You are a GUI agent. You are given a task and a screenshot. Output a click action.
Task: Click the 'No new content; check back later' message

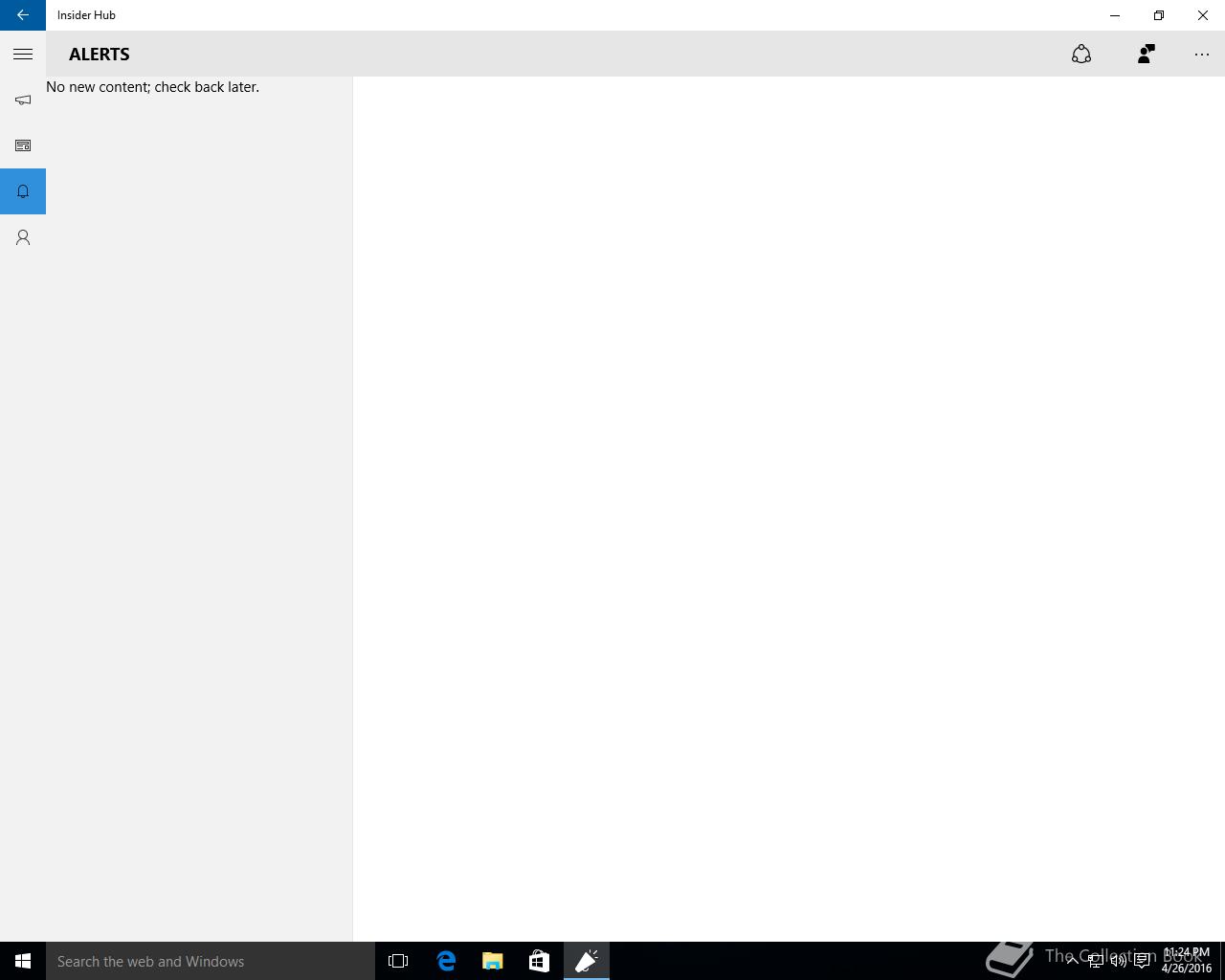tap(153, 87)
